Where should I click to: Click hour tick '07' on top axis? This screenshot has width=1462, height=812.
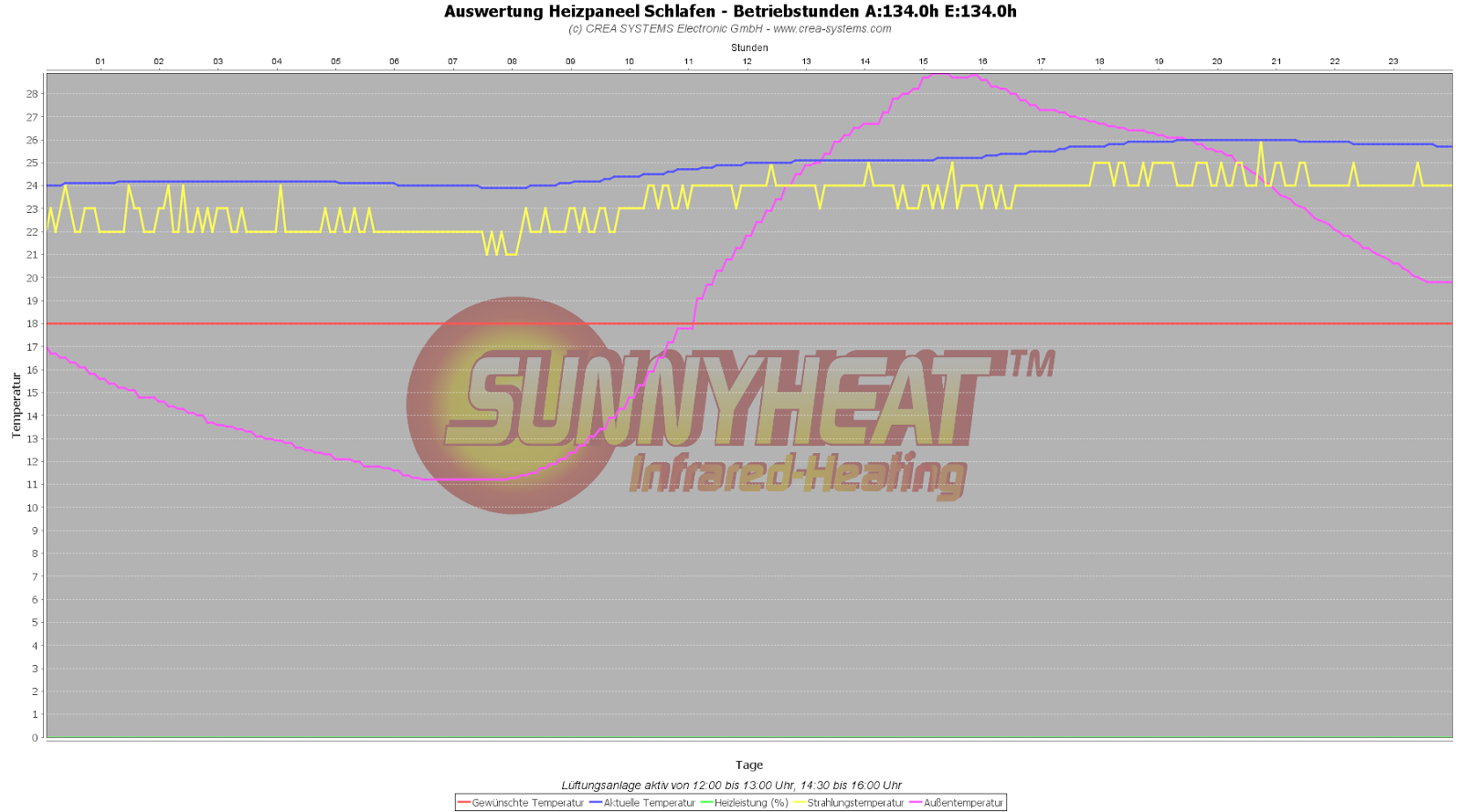click(453, 61)
